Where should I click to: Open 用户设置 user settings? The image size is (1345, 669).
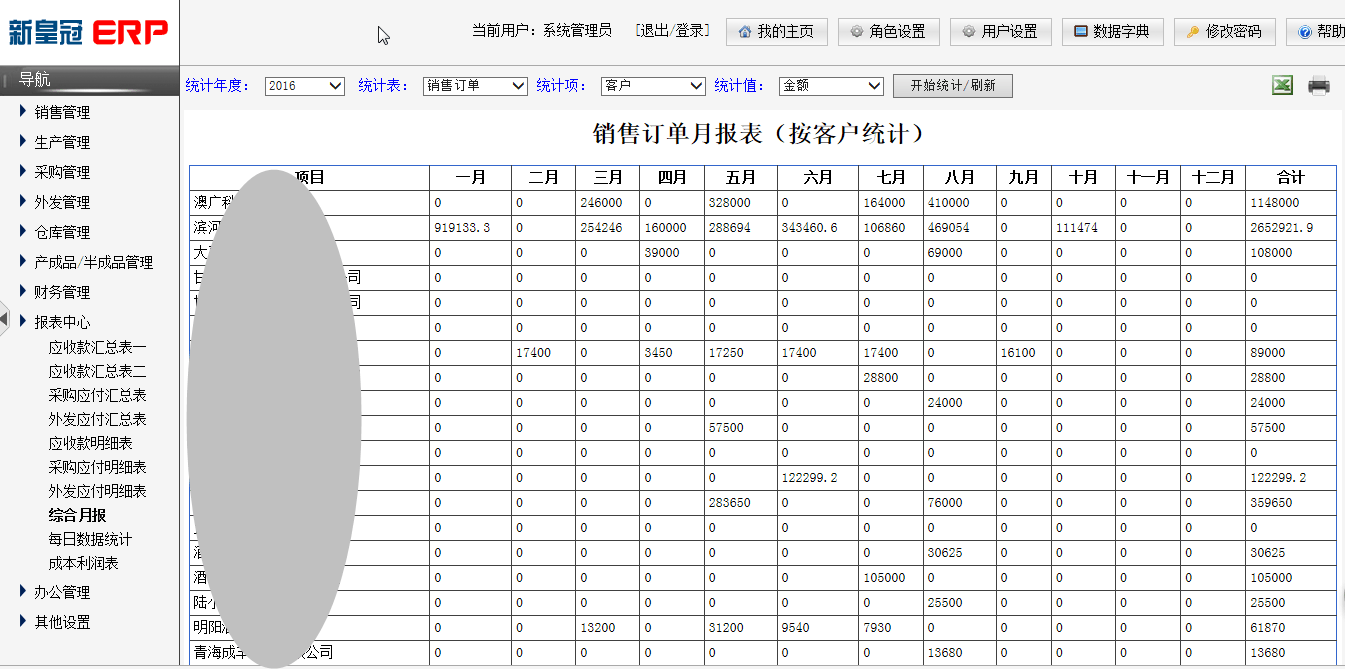coord(1000,32)
